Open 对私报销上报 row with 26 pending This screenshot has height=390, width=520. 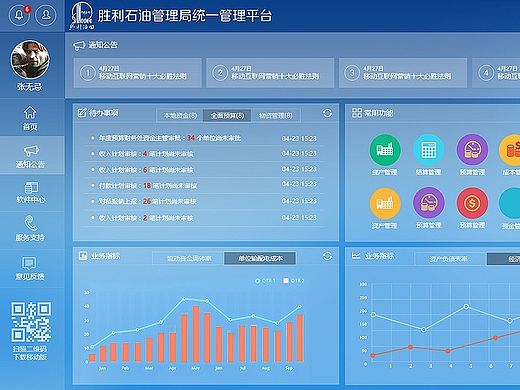tap(203, 201)
